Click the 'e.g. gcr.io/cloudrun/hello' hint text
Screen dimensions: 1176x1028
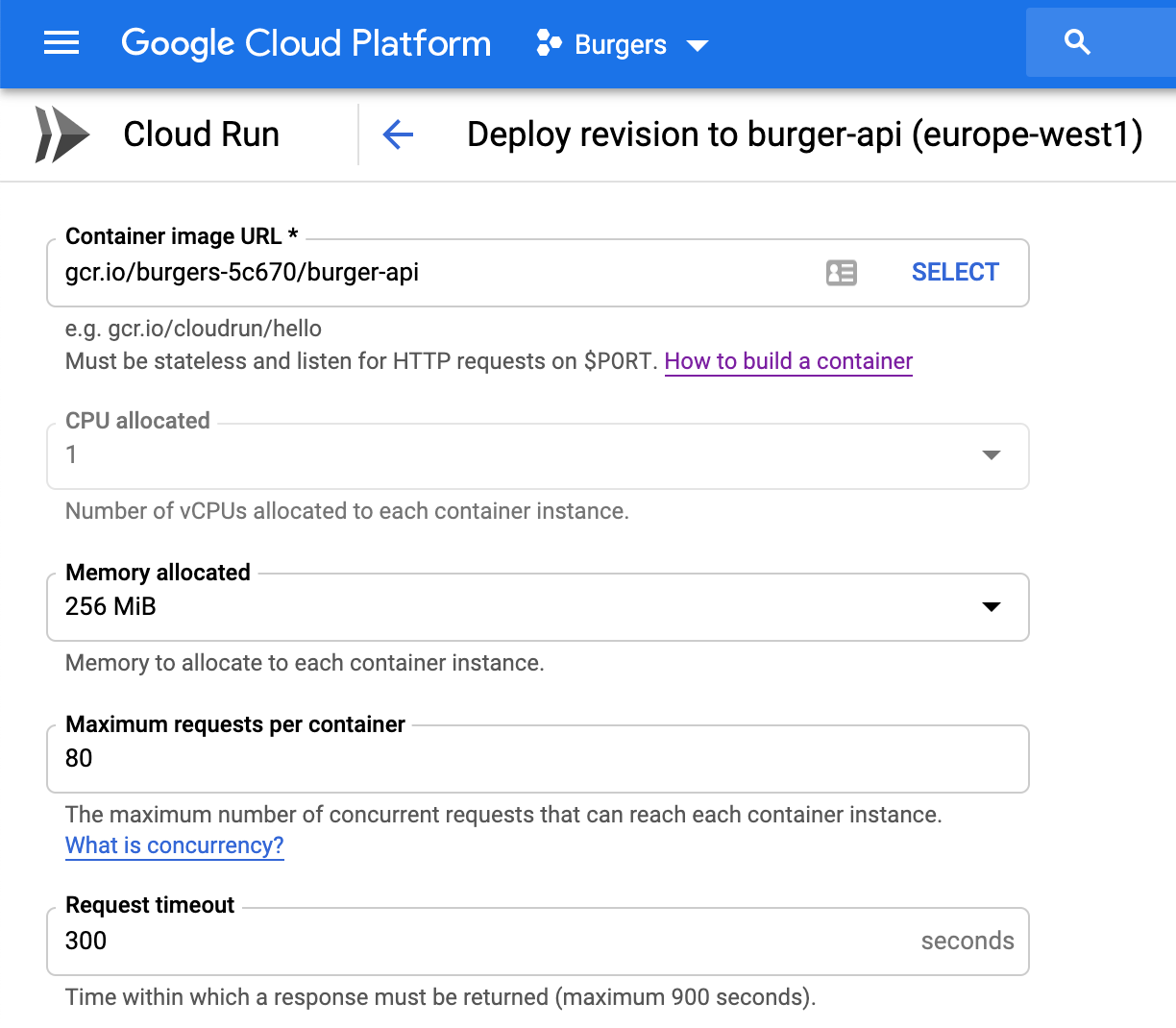193,329
